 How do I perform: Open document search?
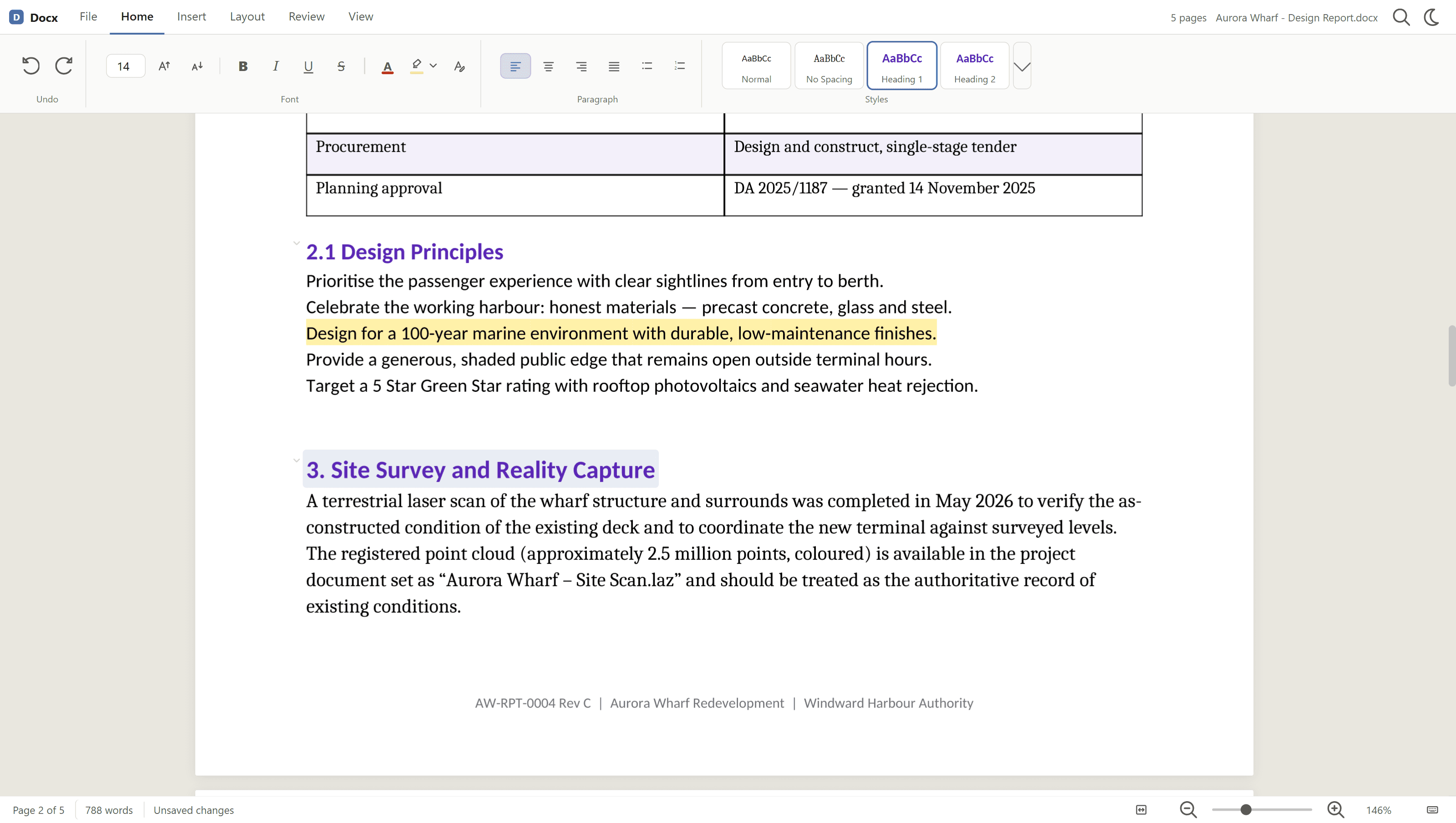[1401, 17]
